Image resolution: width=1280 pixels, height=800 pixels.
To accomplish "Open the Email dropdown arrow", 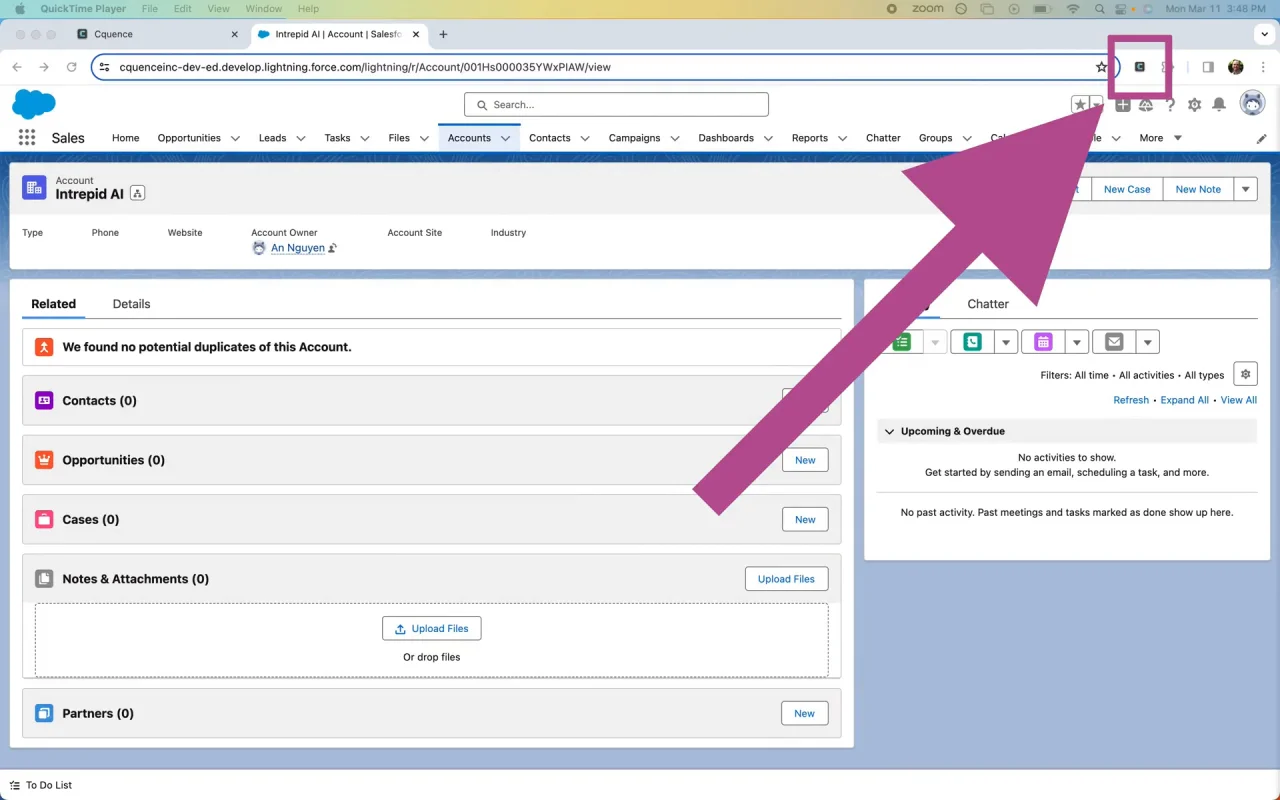I will (x=1148, y=342).
